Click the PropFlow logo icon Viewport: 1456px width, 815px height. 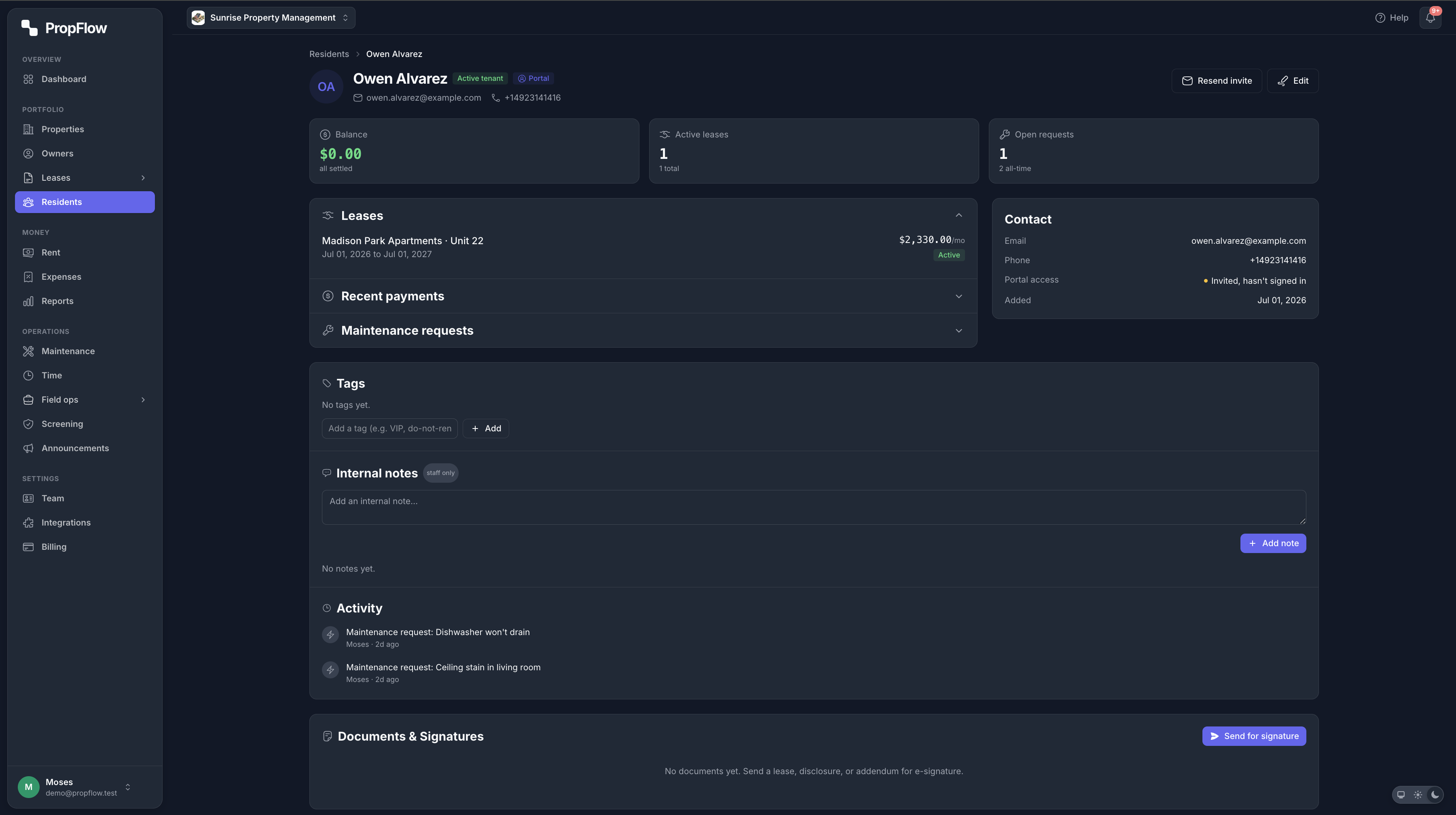[30, 27]
